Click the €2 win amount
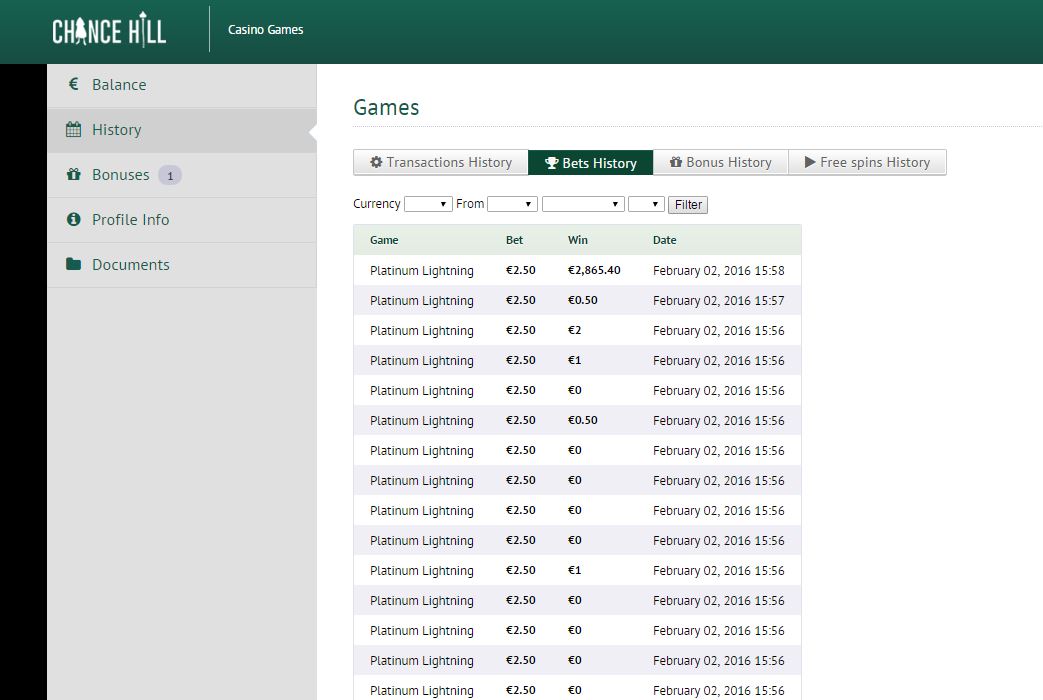 coord(574,330)
